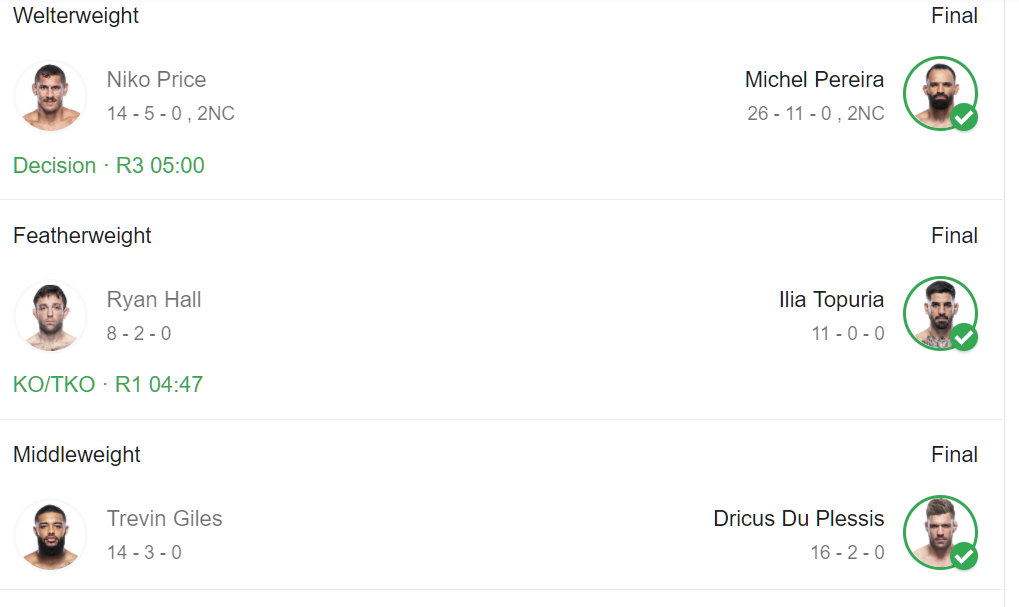Click Niko Price's fighter photo

click(50, 96)
